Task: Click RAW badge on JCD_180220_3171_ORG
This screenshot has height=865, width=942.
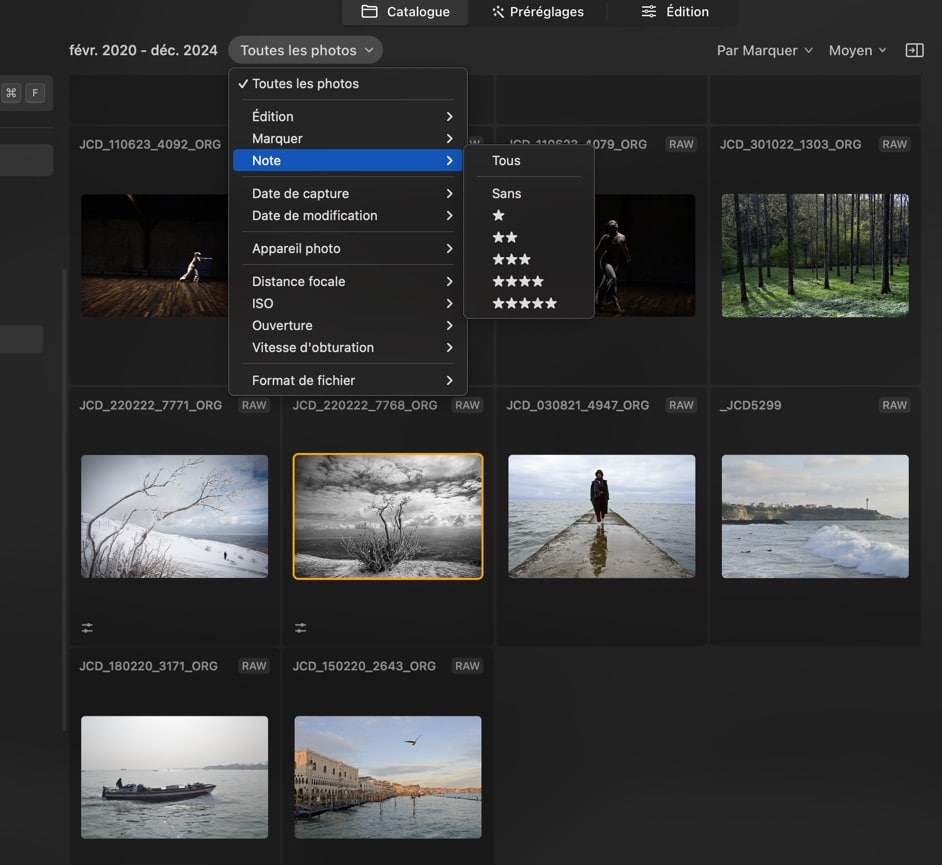Action: point(254,666)
